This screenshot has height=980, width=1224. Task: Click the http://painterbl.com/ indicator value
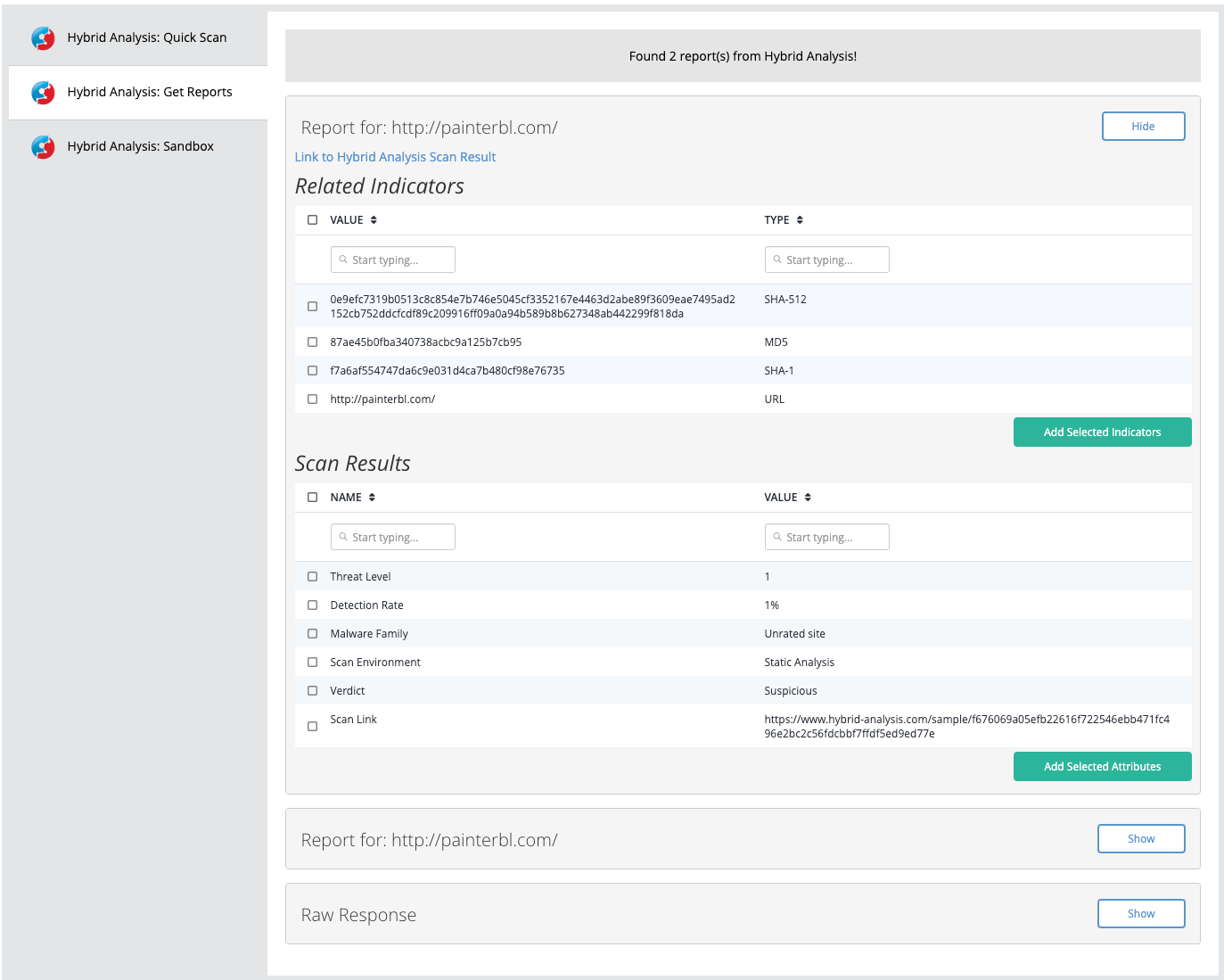click(382, 399)
